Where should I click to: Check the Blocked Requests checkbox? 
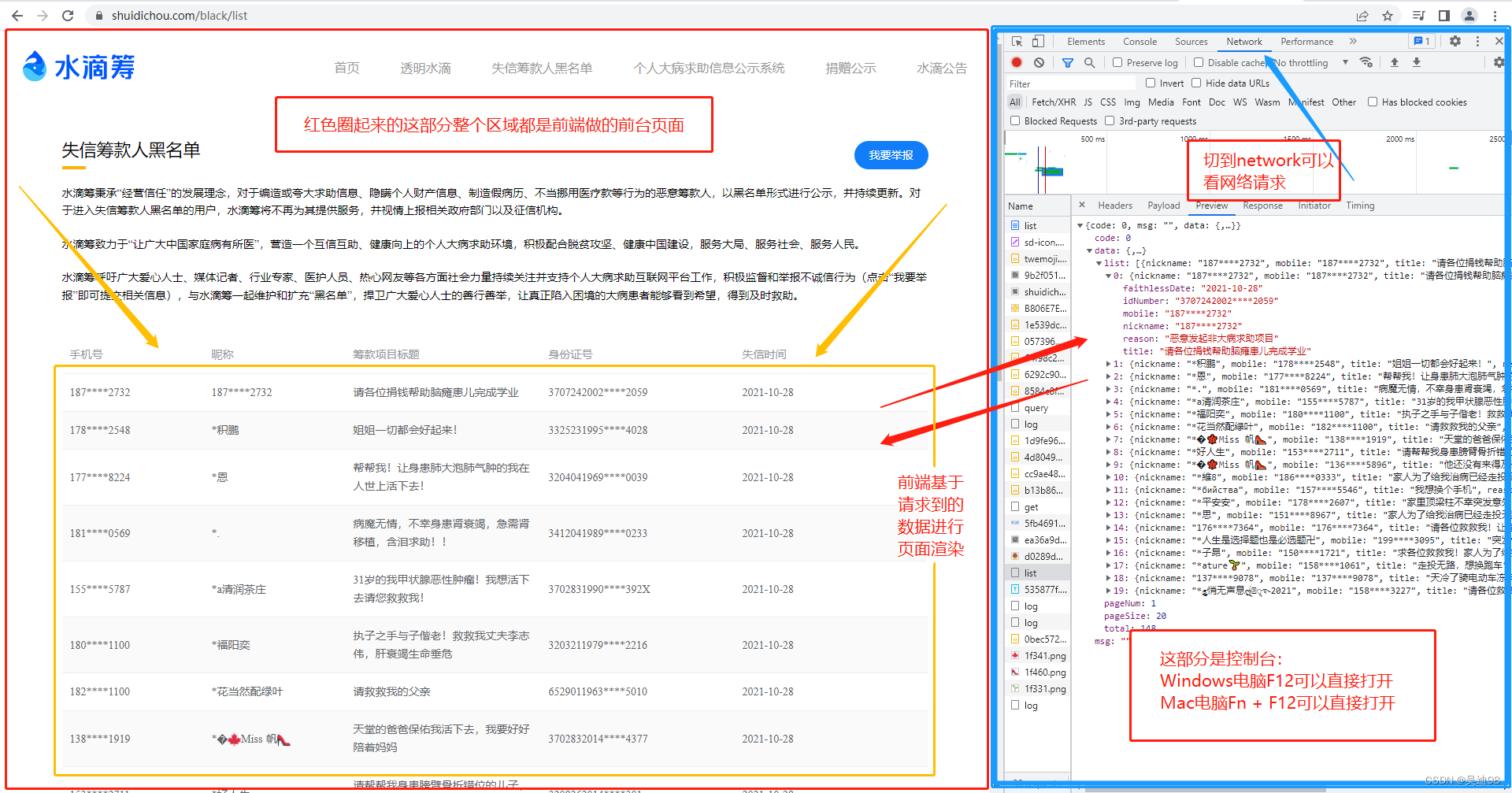pos(1015,120)
